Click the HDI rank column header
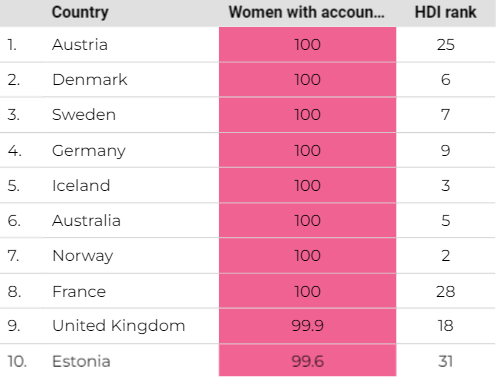Viewport: 496px width, 377px height. tap(445, 12)
